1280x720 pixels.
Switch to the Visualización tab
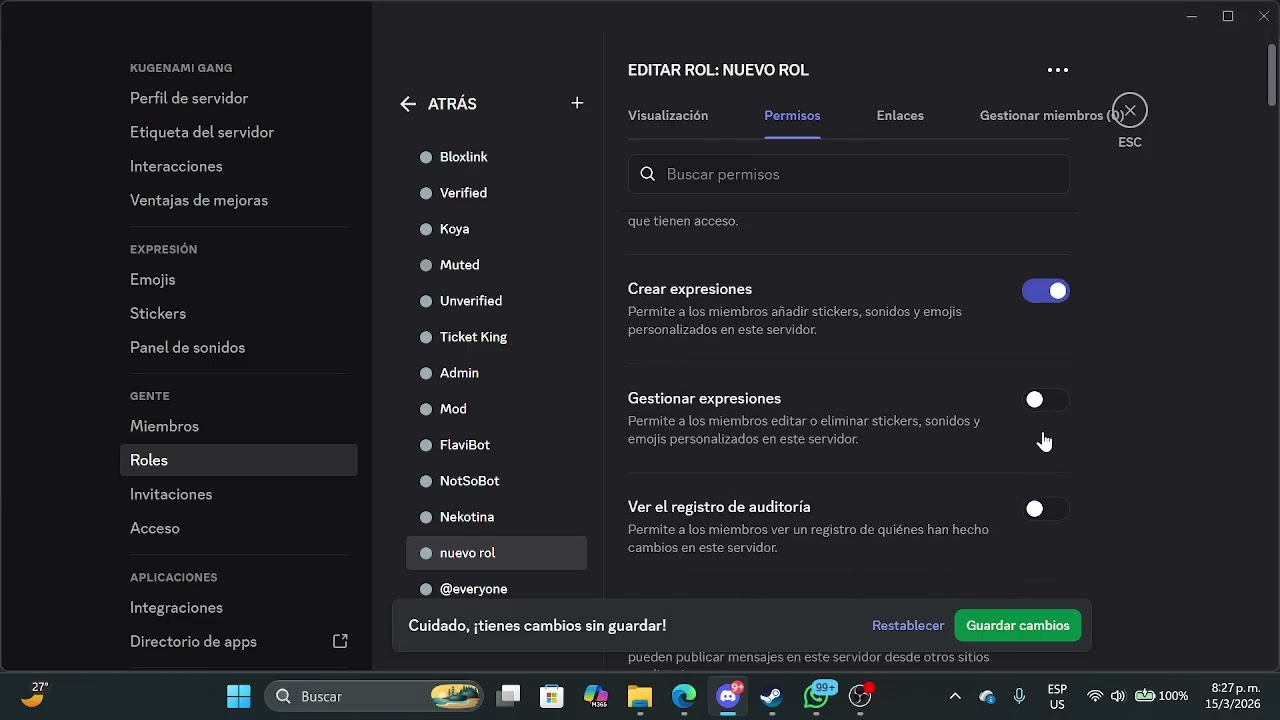(x=668, y=116)
